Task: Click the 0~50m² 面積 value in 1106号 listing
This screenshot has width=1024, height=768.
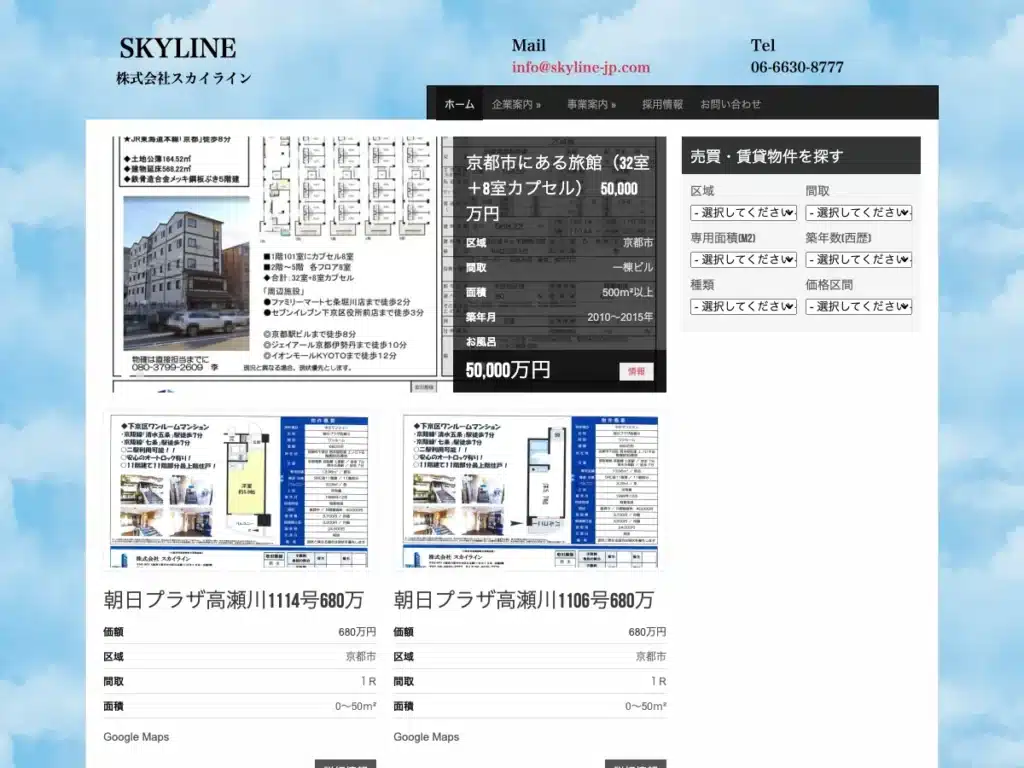Action: point(645,707)
